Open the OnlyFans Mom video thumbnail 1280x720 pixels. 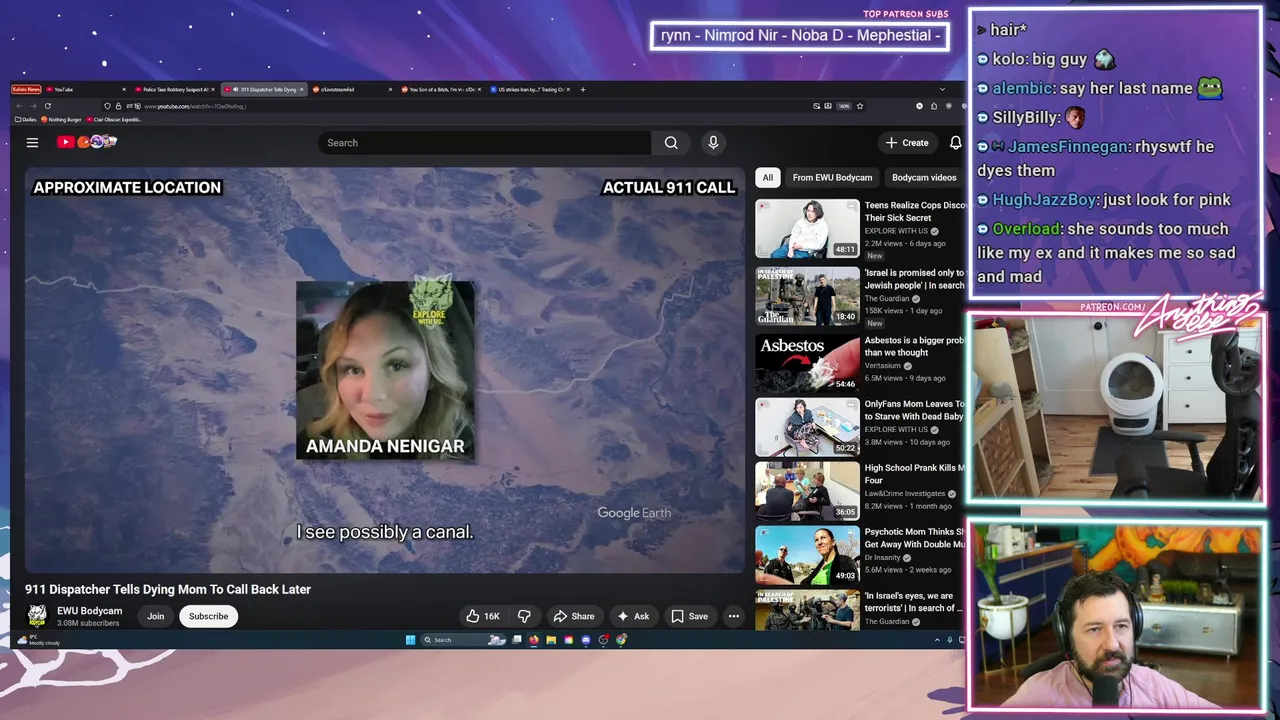(x=807, y=427)
